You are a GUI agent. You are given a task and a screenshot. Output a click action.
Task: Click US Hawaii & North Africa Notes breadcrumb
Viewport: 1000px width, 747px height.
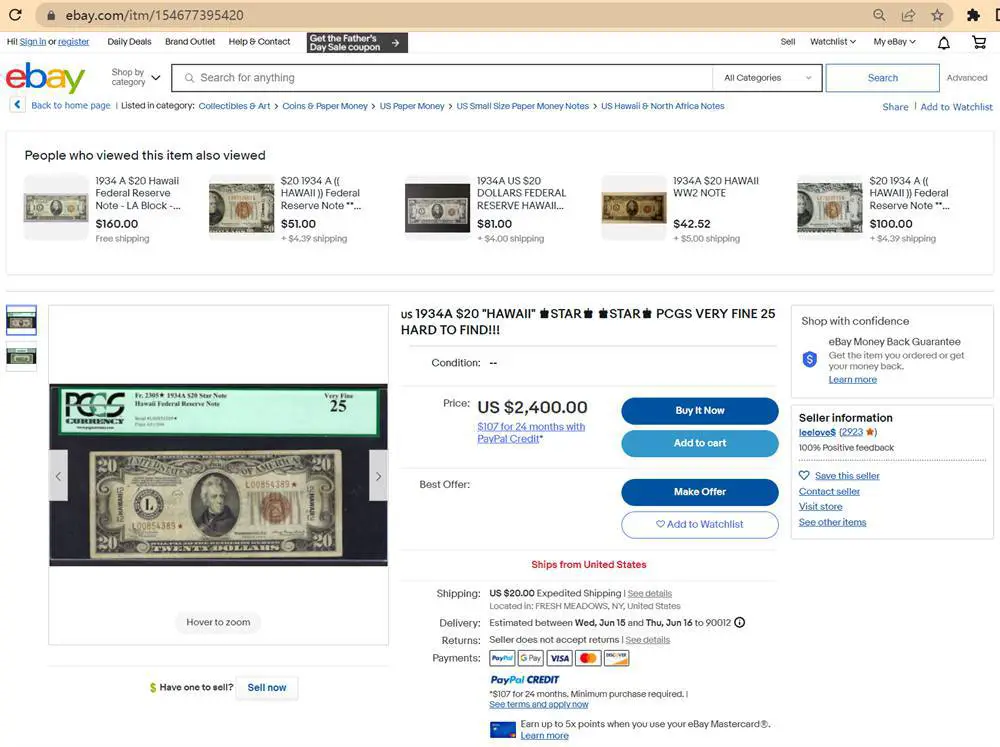pyautogui.click(x=663, y=106)
